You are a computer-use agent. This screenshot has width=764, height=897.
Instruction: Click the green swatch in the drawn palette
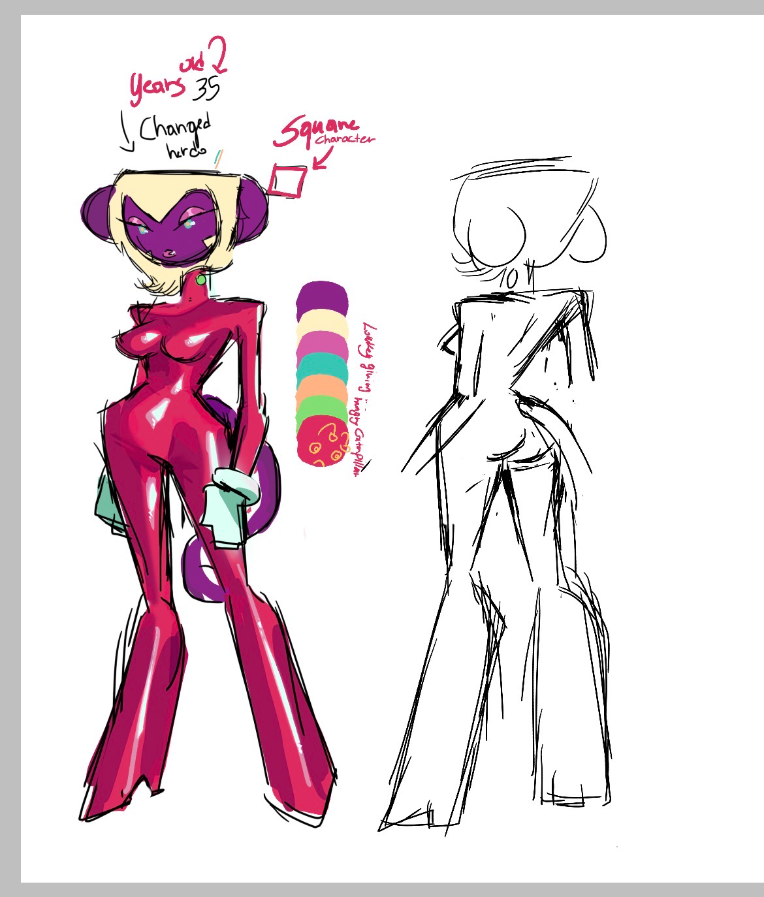[322, 409]
